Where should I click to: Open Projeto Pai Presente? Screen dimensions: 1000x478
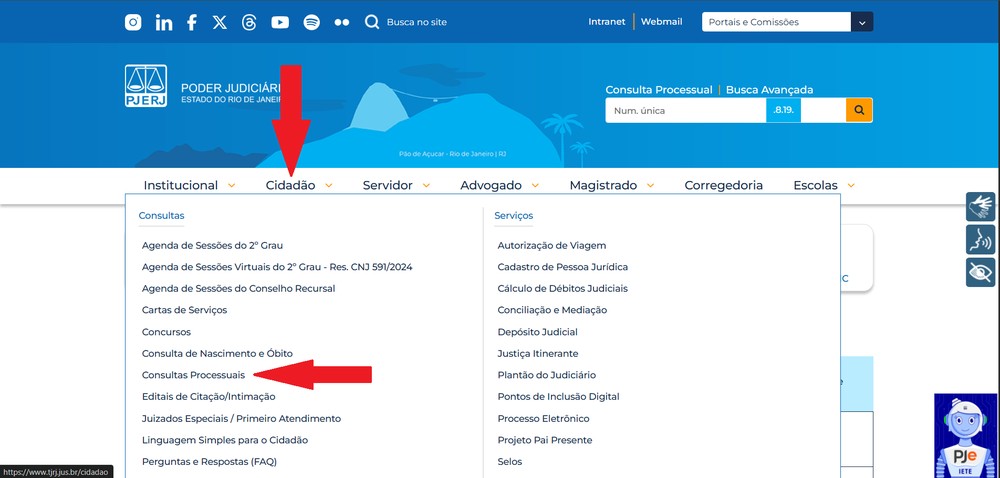pos(545,440)
